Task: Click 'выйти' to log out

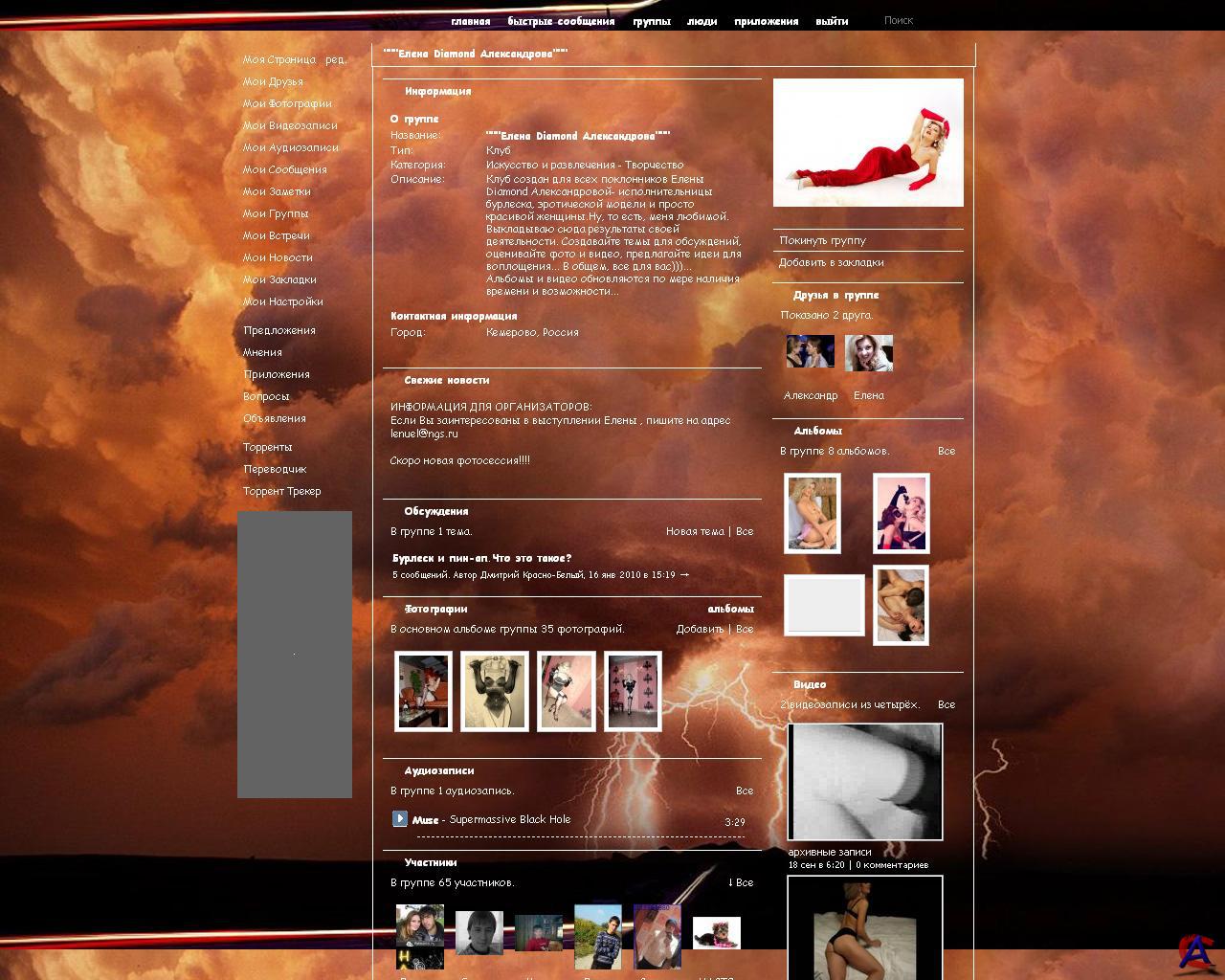Action: pyautogui.click(x=832, y=21)
